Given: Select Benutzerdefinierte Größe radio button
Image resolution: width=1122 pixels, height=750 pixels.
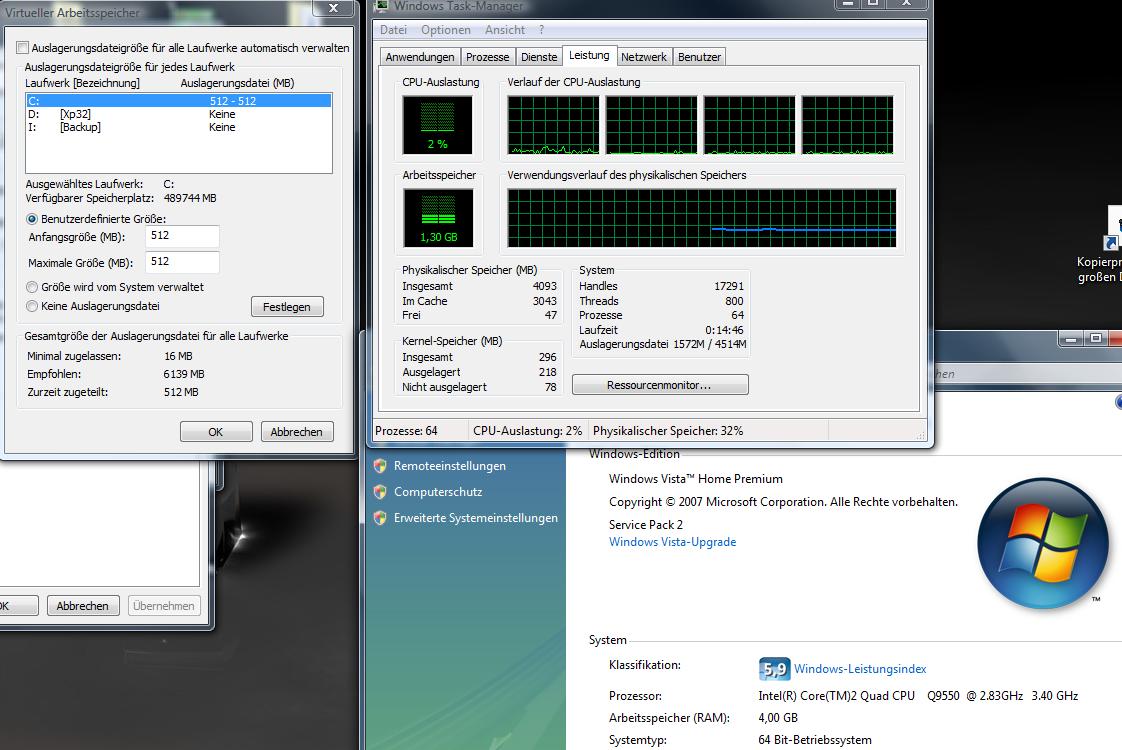Looking at the screenshot, I should point(32,219).
